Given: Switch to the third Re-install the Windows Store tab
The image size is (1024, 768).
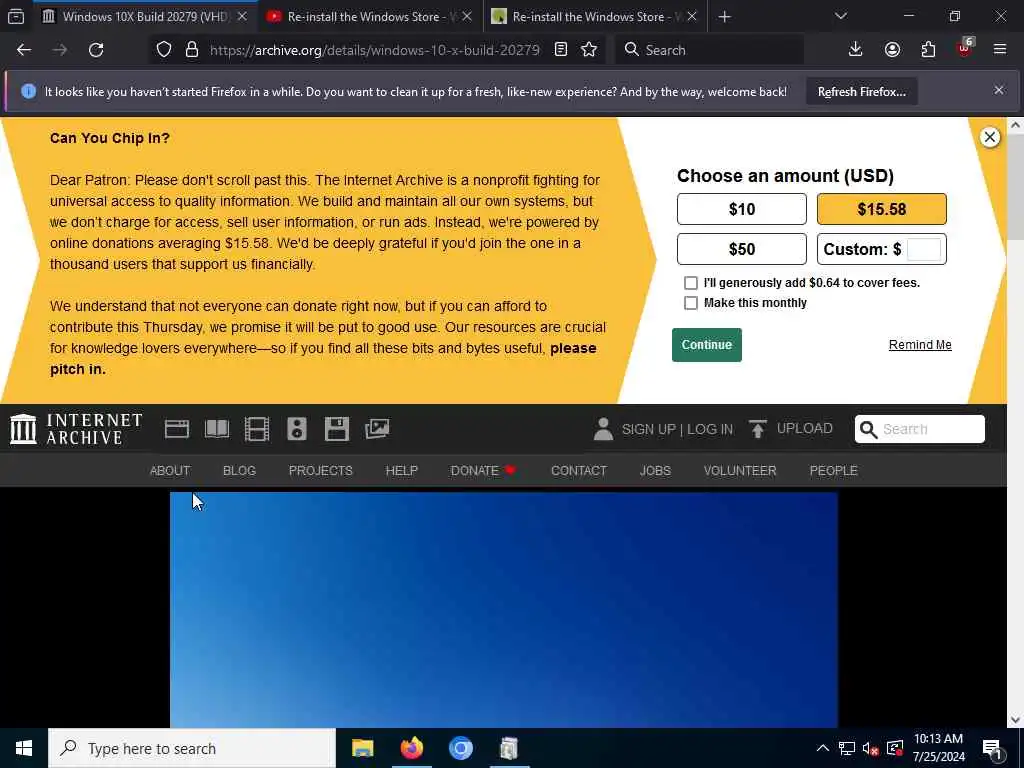Looking at the screenshot, I should [594, 16].
